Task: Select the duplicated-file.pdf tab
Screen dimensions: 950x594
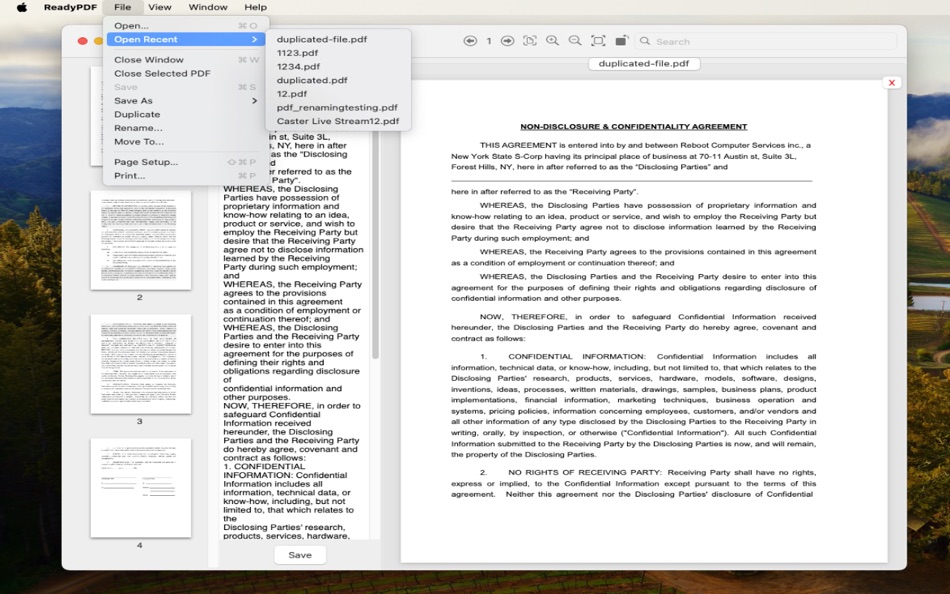Action: click(643, 64)
